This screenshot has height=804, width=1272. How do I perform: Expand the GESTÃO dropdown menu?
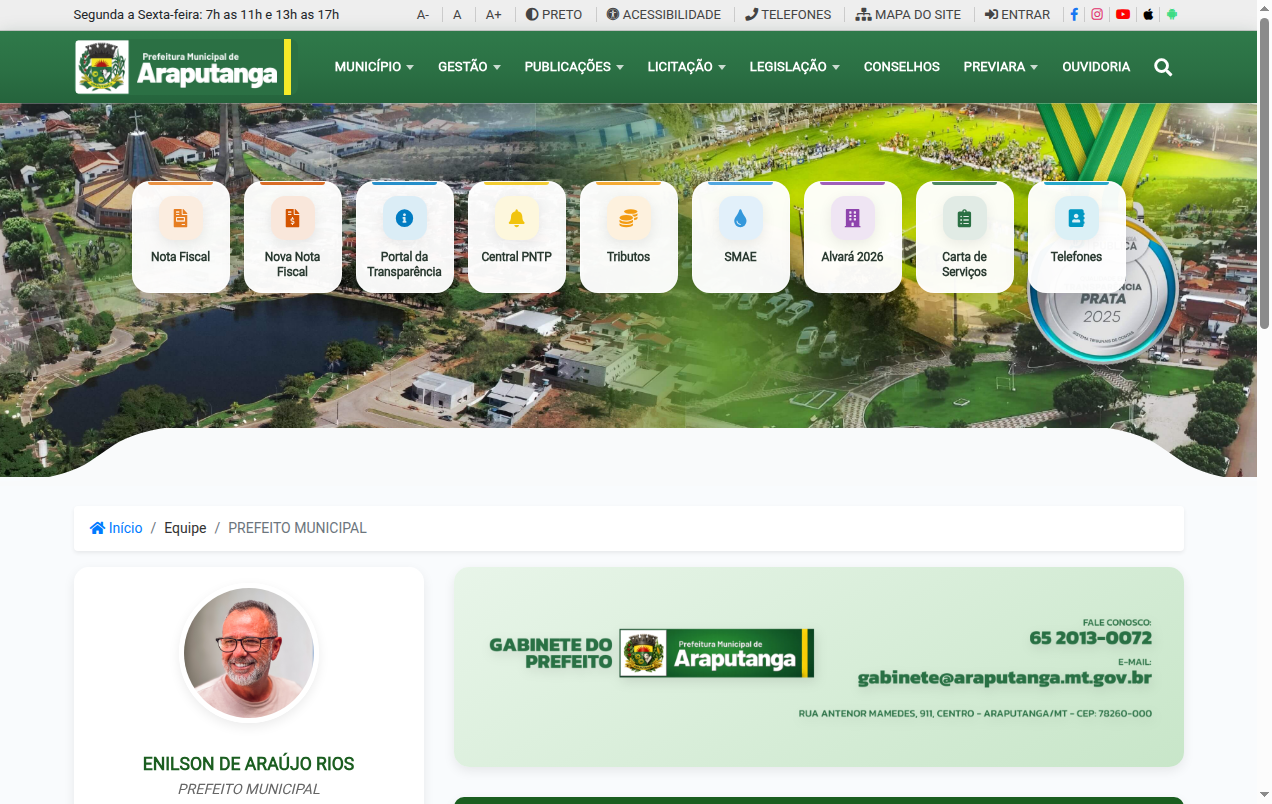(x=469, y=67)
